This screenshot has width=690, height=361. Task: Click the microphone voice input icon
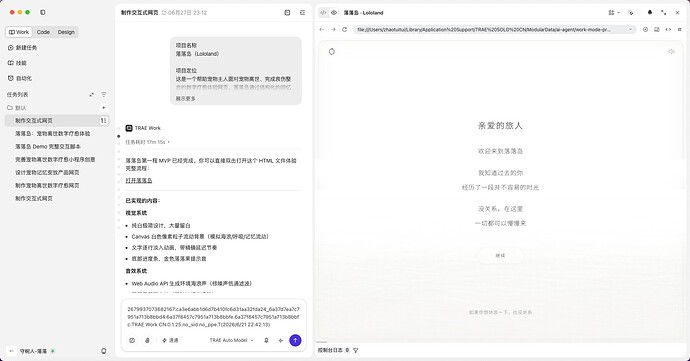(x=266, y=340)
